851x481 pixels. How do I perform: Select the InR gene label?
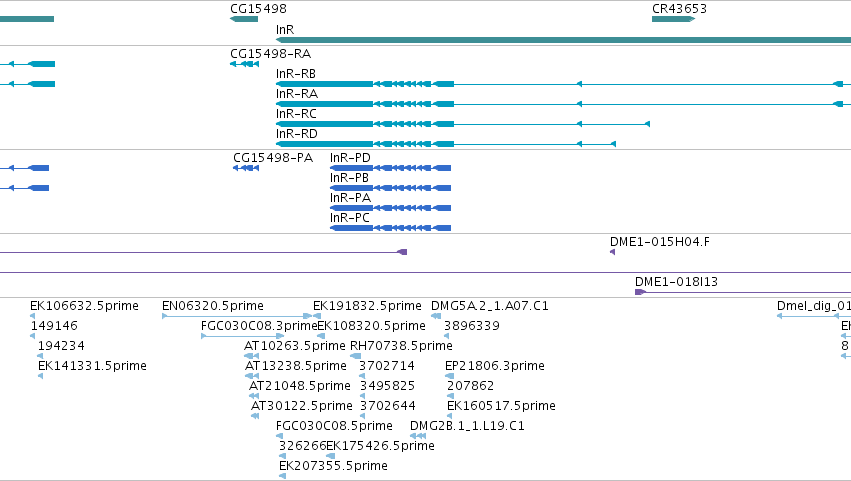tap(285, 30)
